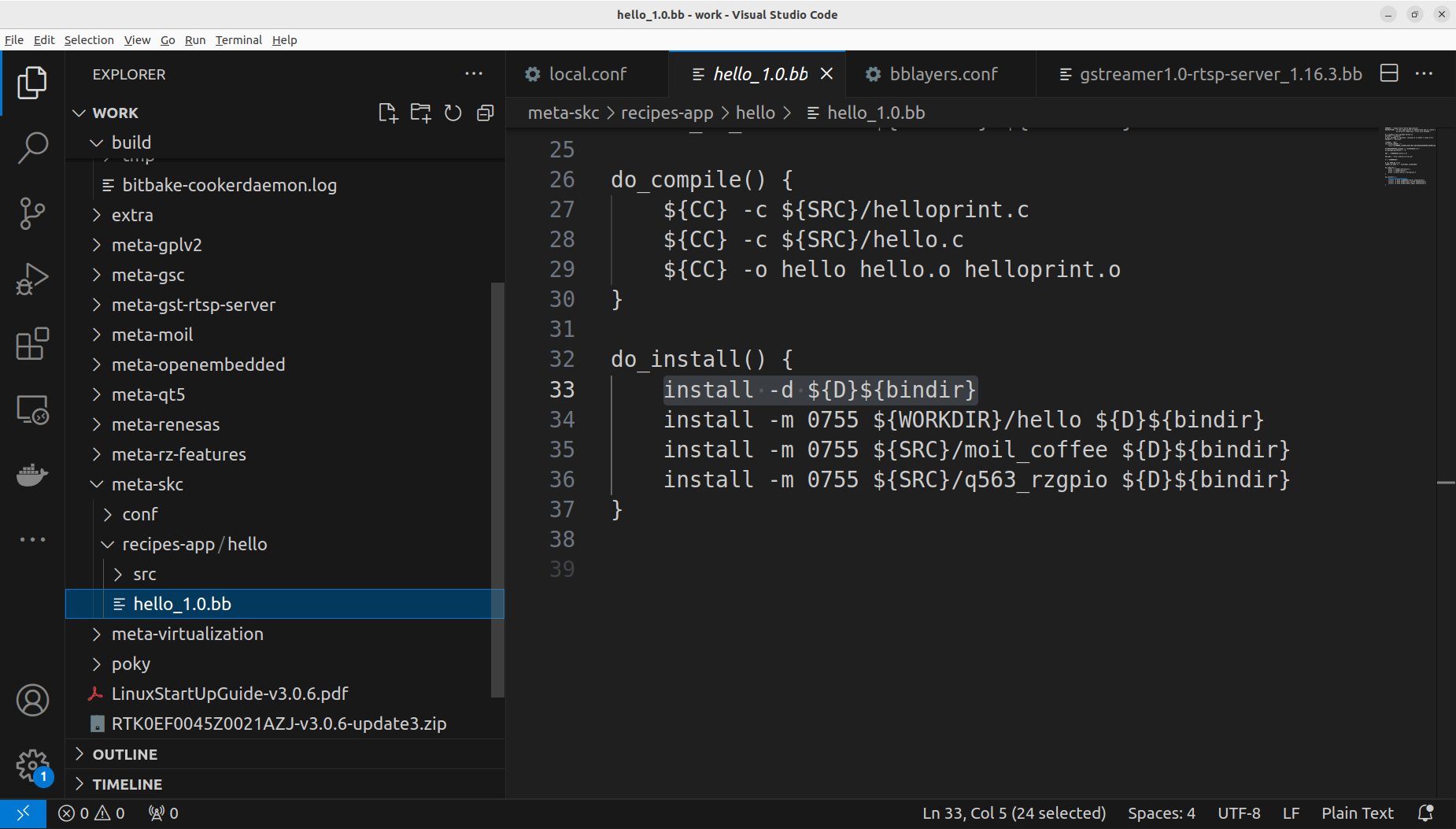Open LinuxStartUpGuide-v3.0.6.pdf file
The image size is (1456, 829).
coord(230,694)
